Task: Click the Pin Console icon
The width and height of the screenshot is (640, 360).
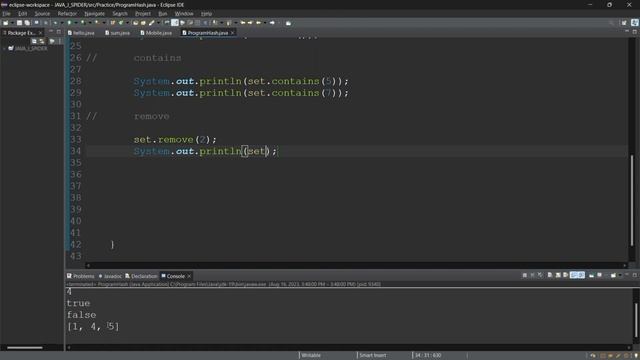Action: [591, 276]
